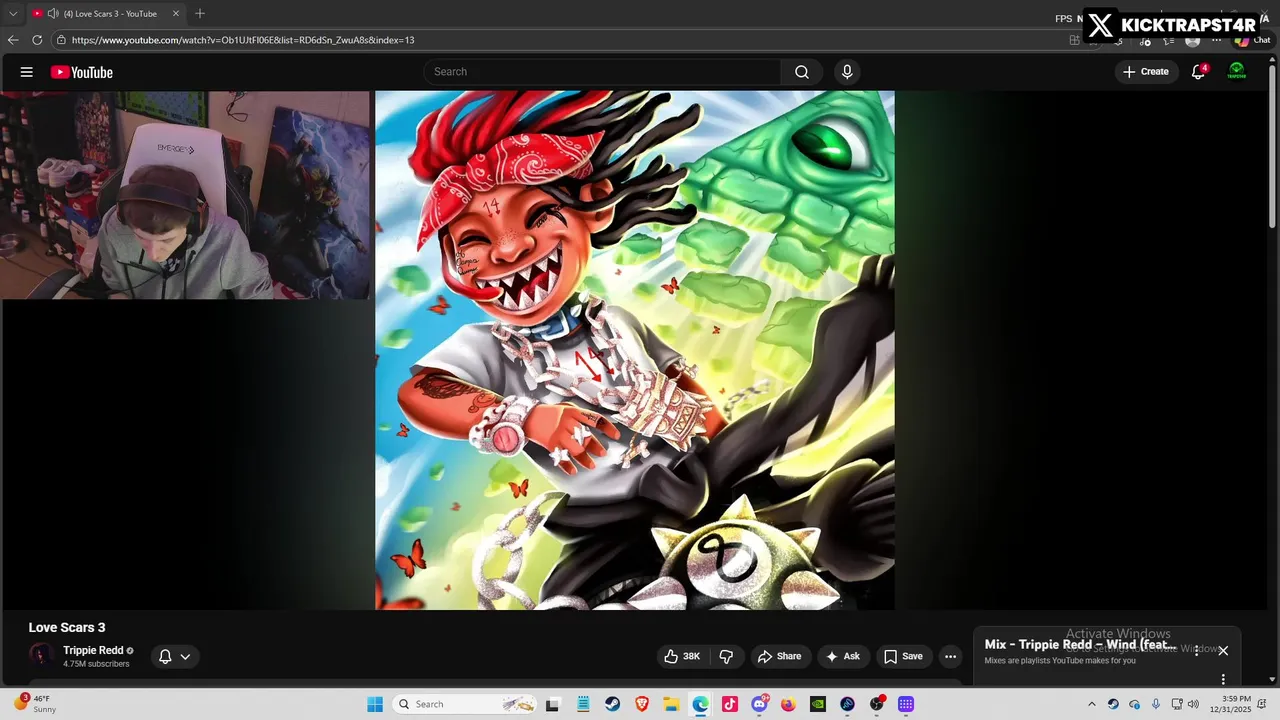Viewport: 1280px width, 720px height.
Task: Open Task View on the taskbar
Action: (x=552, y=704)
